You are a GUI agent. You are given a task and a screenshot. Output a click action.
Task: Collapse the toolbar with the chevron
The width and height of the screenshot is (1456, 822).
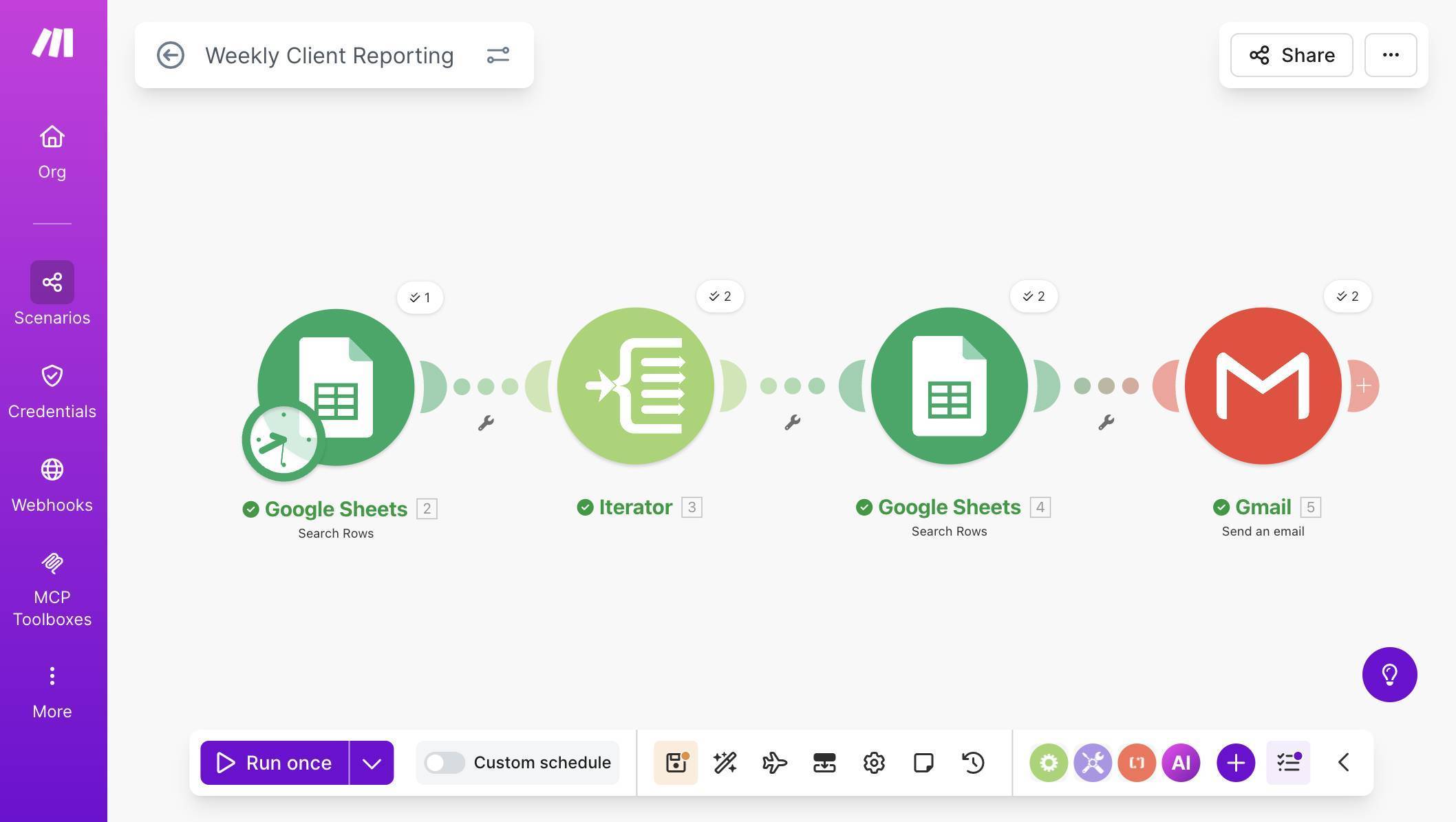pyautogui.click(x=1342, y=762)
